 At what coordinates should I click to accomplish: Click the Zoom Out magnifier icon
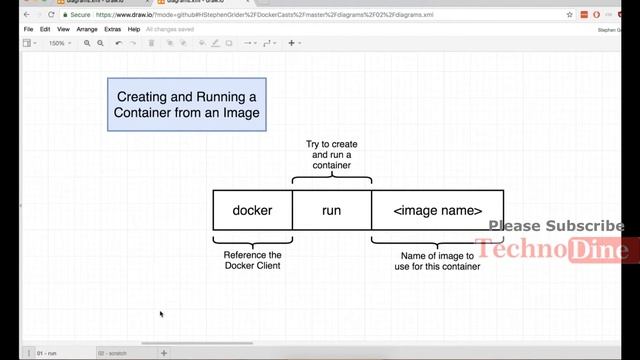(x=100, y=43)
